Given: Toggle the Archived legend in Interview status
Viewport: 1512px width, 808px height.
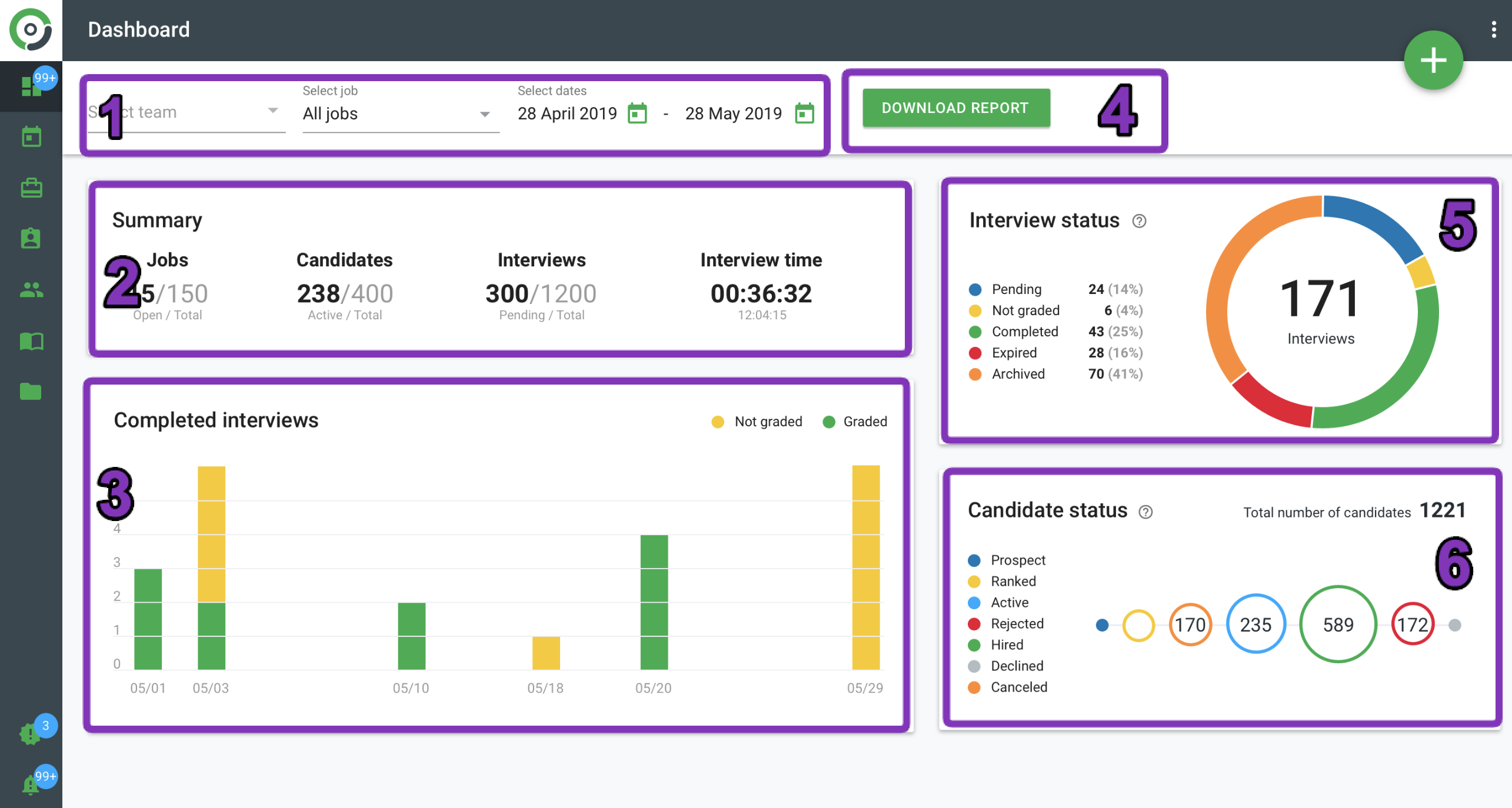Looking at the screenshot, I should click(x=1018, y=374).
